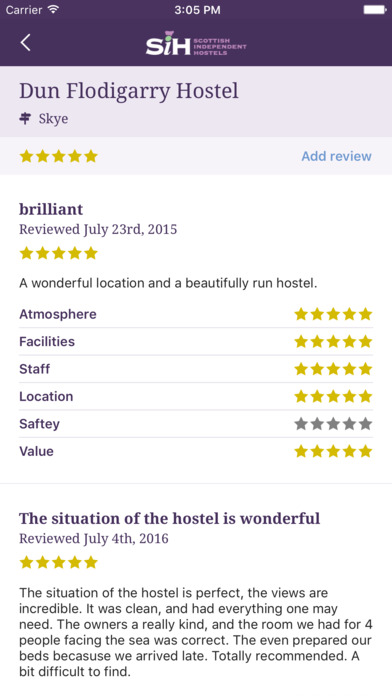Open 'The situation of the hostel is wonderful' review
392x696 pixels.
170,518
